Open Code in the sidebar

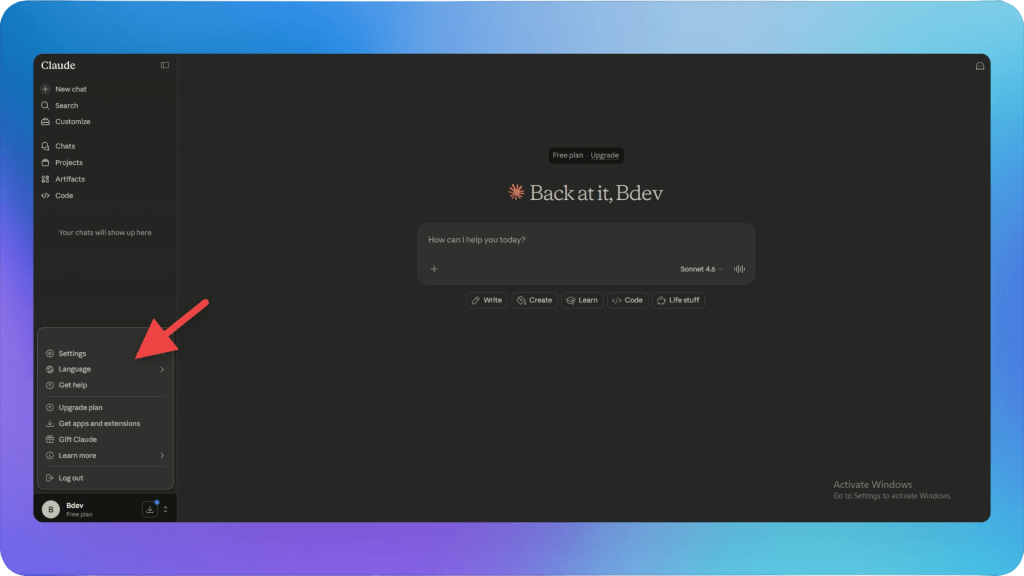[x=57, y=195]
